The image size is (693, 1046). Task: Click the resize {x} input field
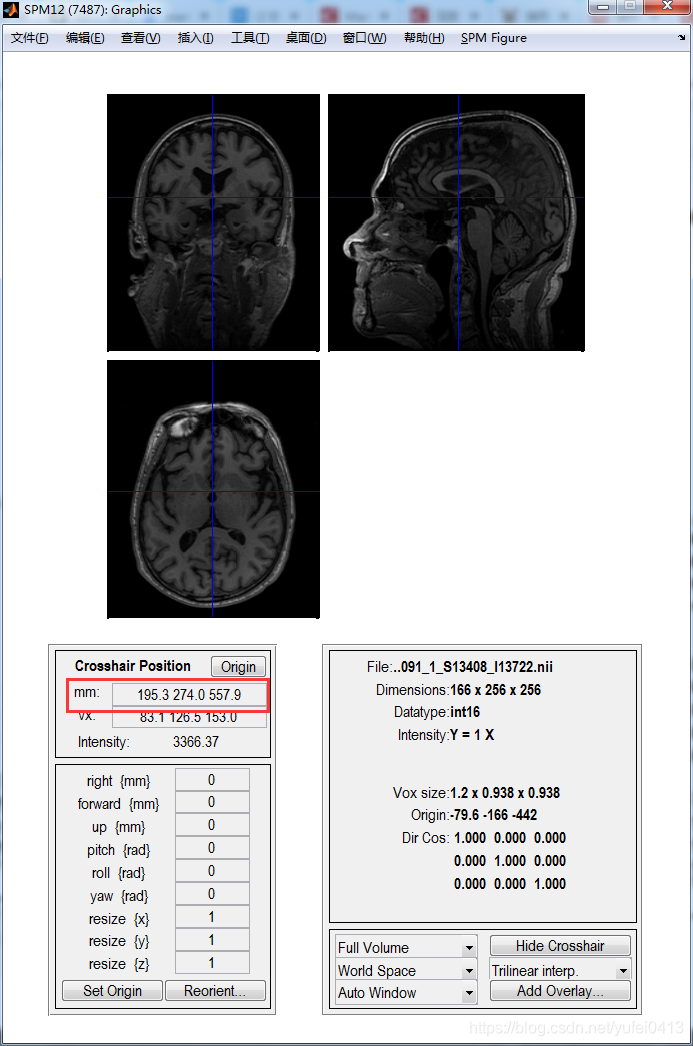212,917
